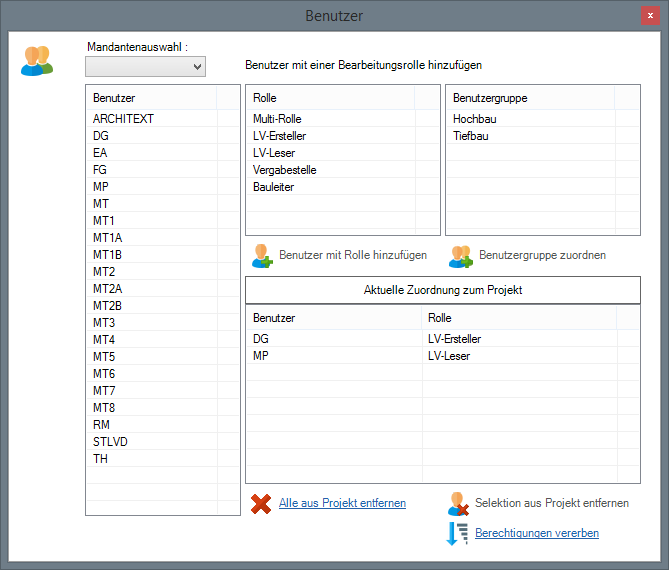This screenshot has width=669, height=570.
Task: Open the Mandantenauswahl dropdown
Action: (145, 67)
